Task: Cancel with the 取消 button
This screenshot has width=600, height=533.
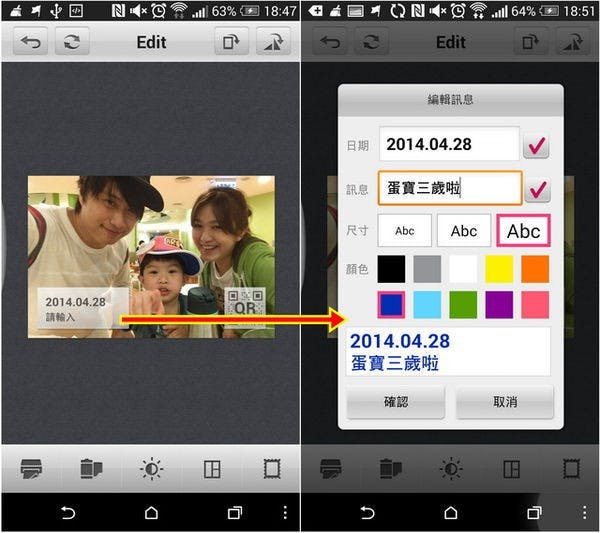Action: pos(505,402)
